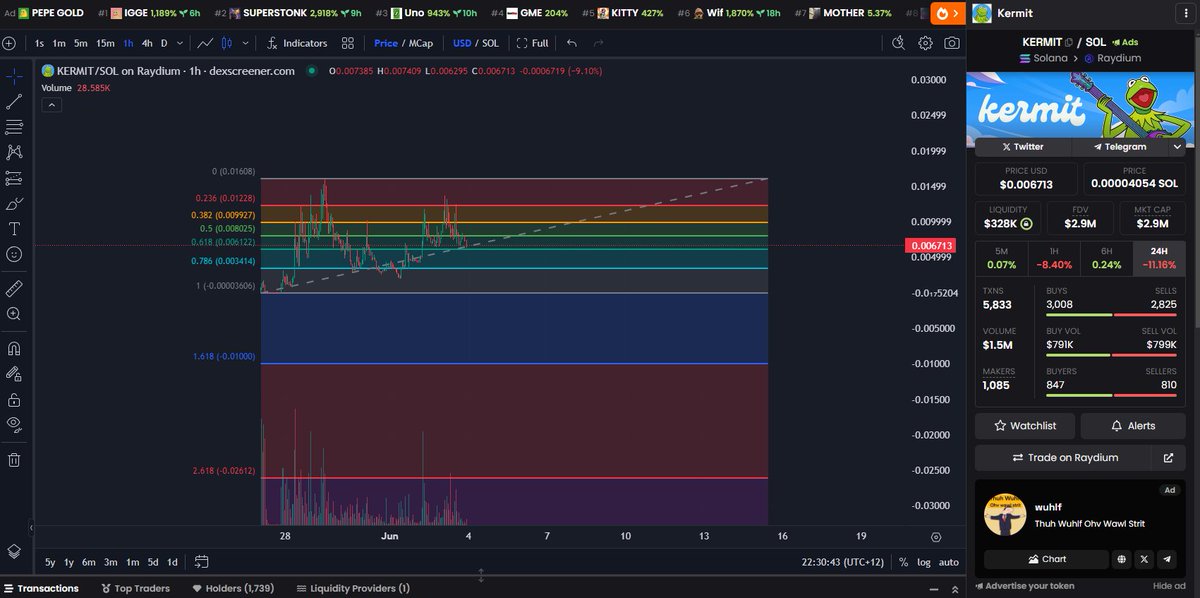The width and height of the screenshot is (1200, 598).
Task: Select the line chart style
Action: (x=205, y=43)
